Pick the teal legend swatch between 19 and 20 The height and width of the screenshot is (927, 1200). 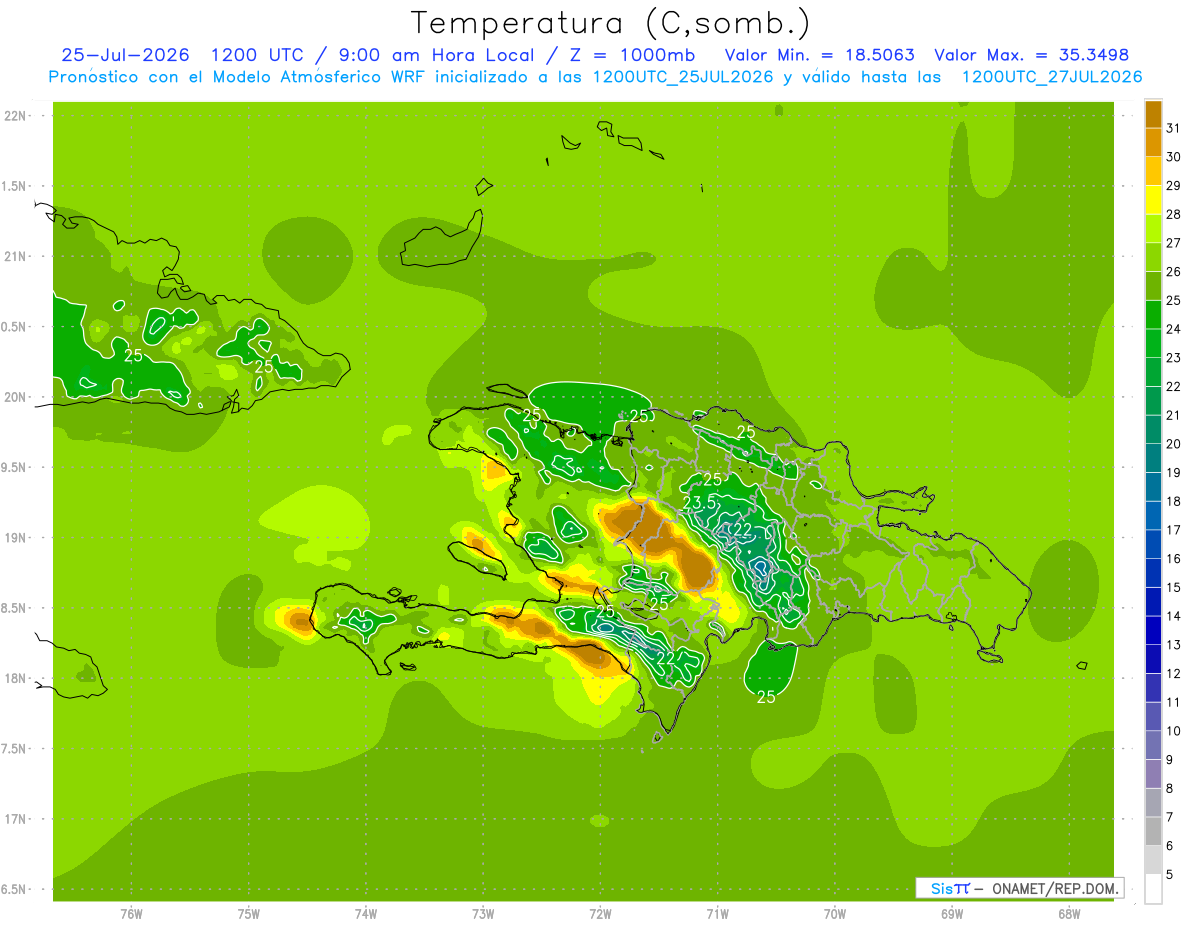click(x=1153, y=459)
